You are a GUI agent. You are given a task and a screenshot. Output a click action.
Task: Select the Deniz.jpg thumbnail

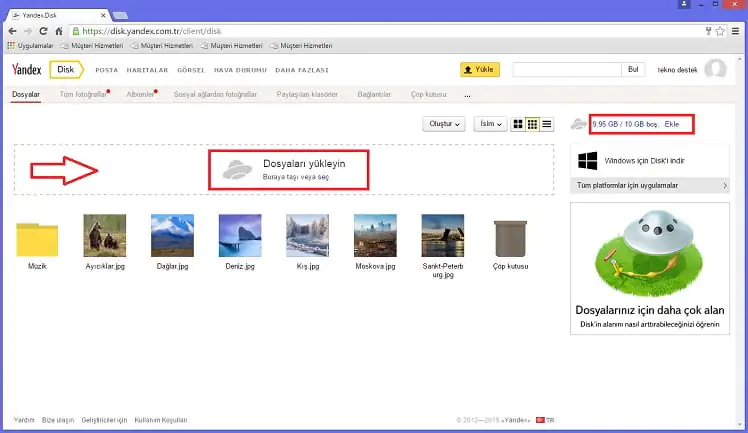pyautogui.click(x=240, y=236)
